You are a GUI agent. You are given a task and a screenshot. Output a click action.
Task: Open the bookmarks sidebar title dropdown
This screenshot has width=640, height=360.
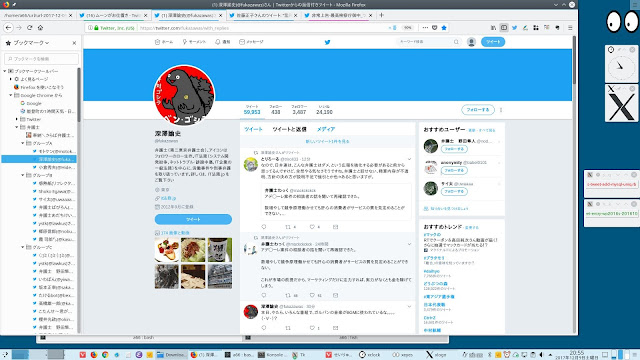[31, 42]
